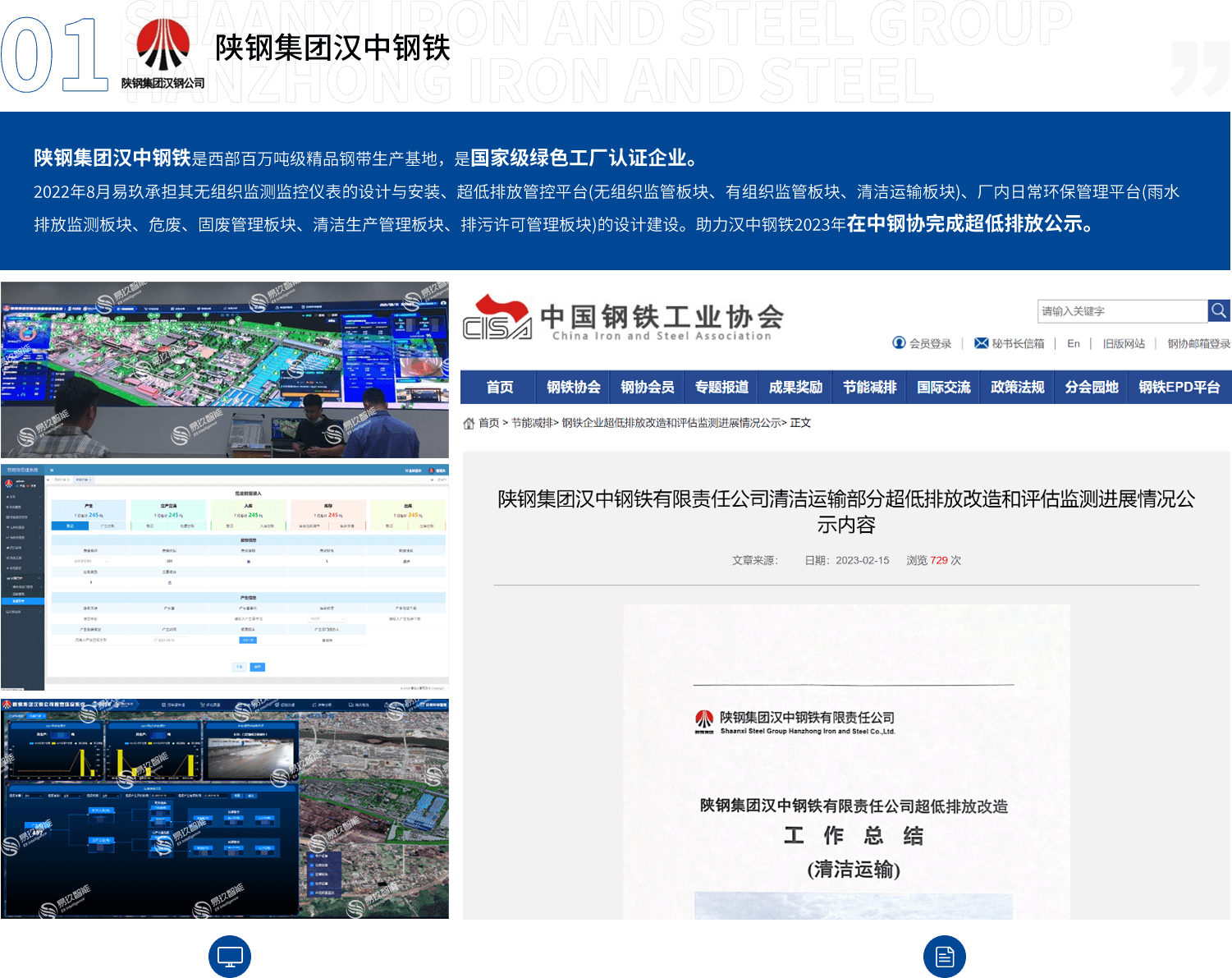Click the 秘书长信箱 envelope icon
Image resolution: width=1232 pixels, height=978 pixels.
click(x=981, y=343)
